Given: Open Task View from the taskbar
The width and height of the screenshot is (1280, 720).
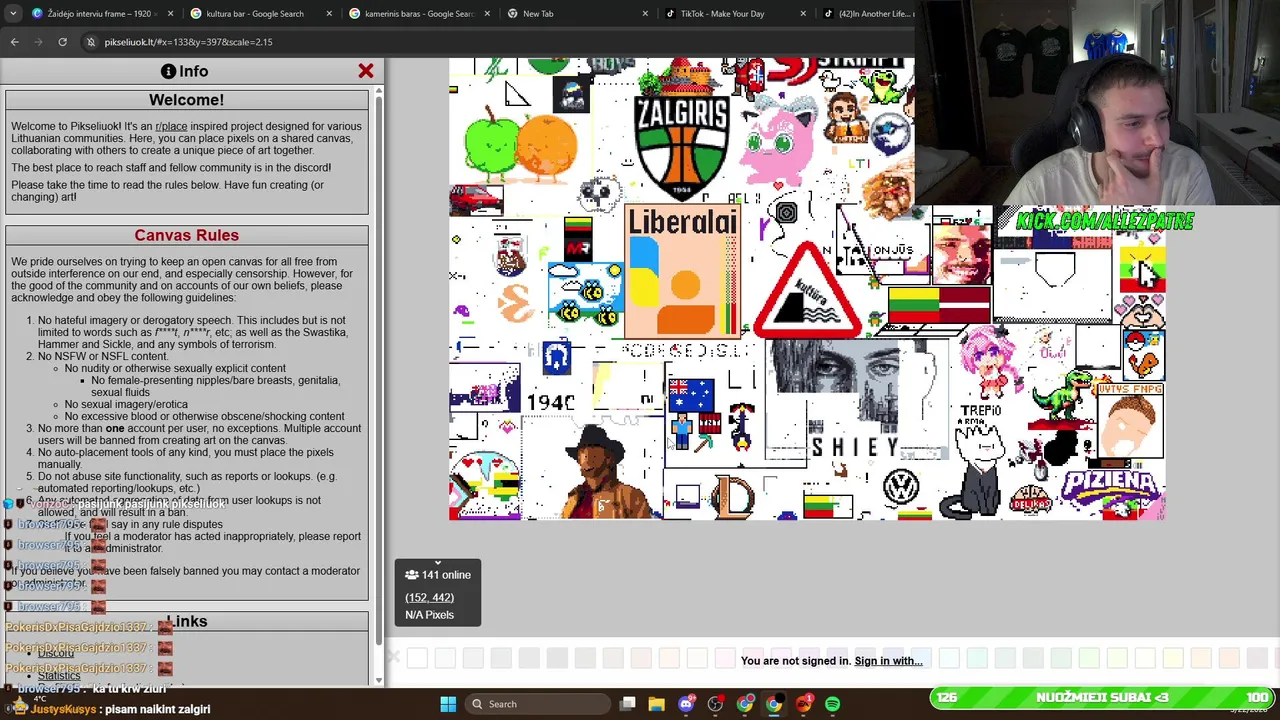Looking at the screenshot, I should pos(627,704).
